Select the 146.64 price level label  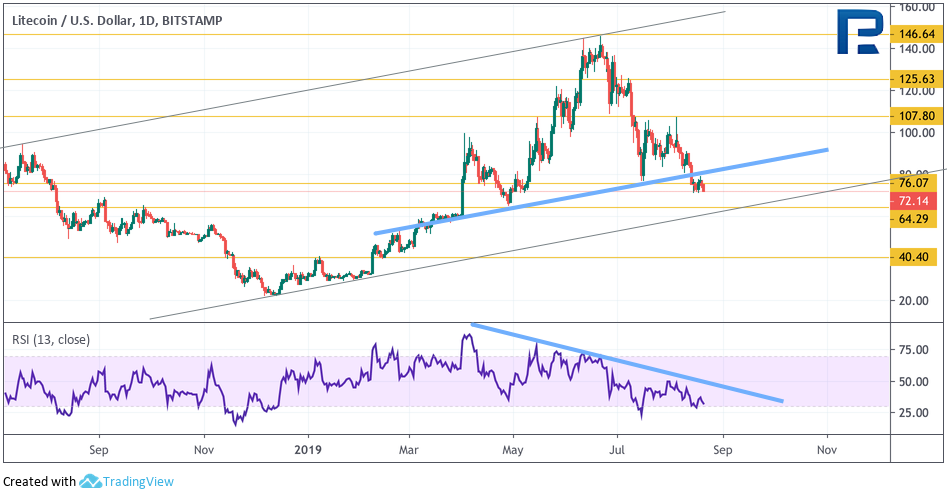pyautogui.click(x=916, y=35)
